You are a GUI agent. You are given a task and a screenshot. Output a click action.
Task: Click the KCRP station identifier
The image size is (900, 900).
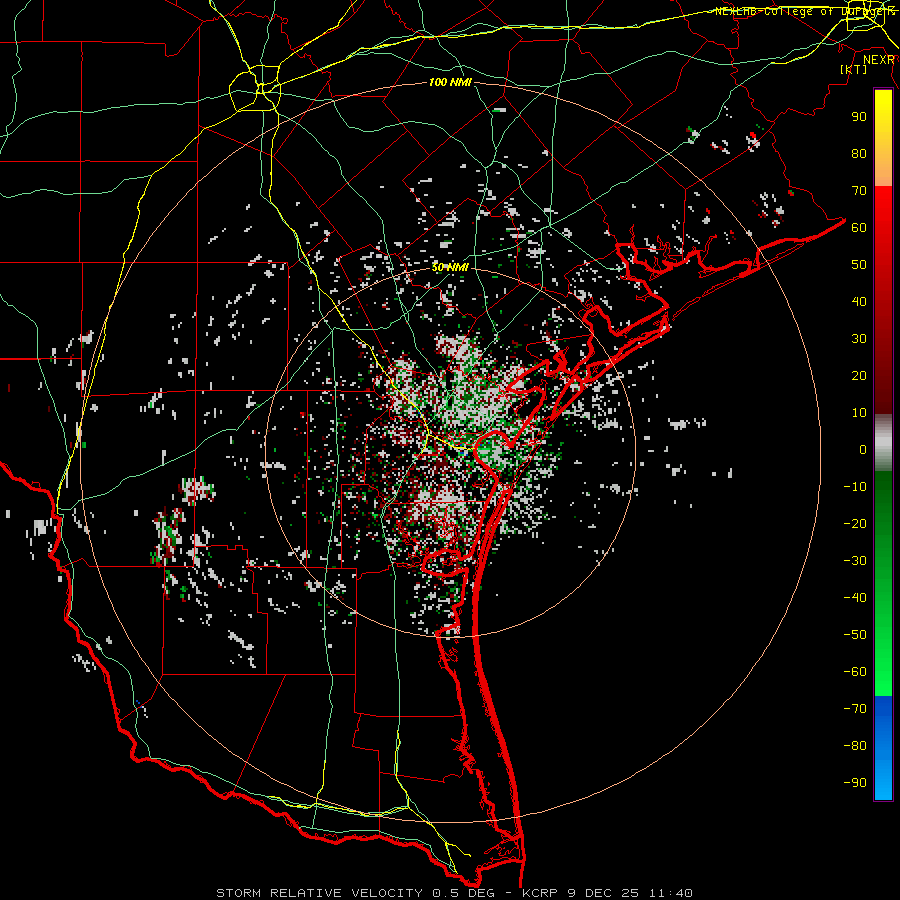click(x=540, y=893)
